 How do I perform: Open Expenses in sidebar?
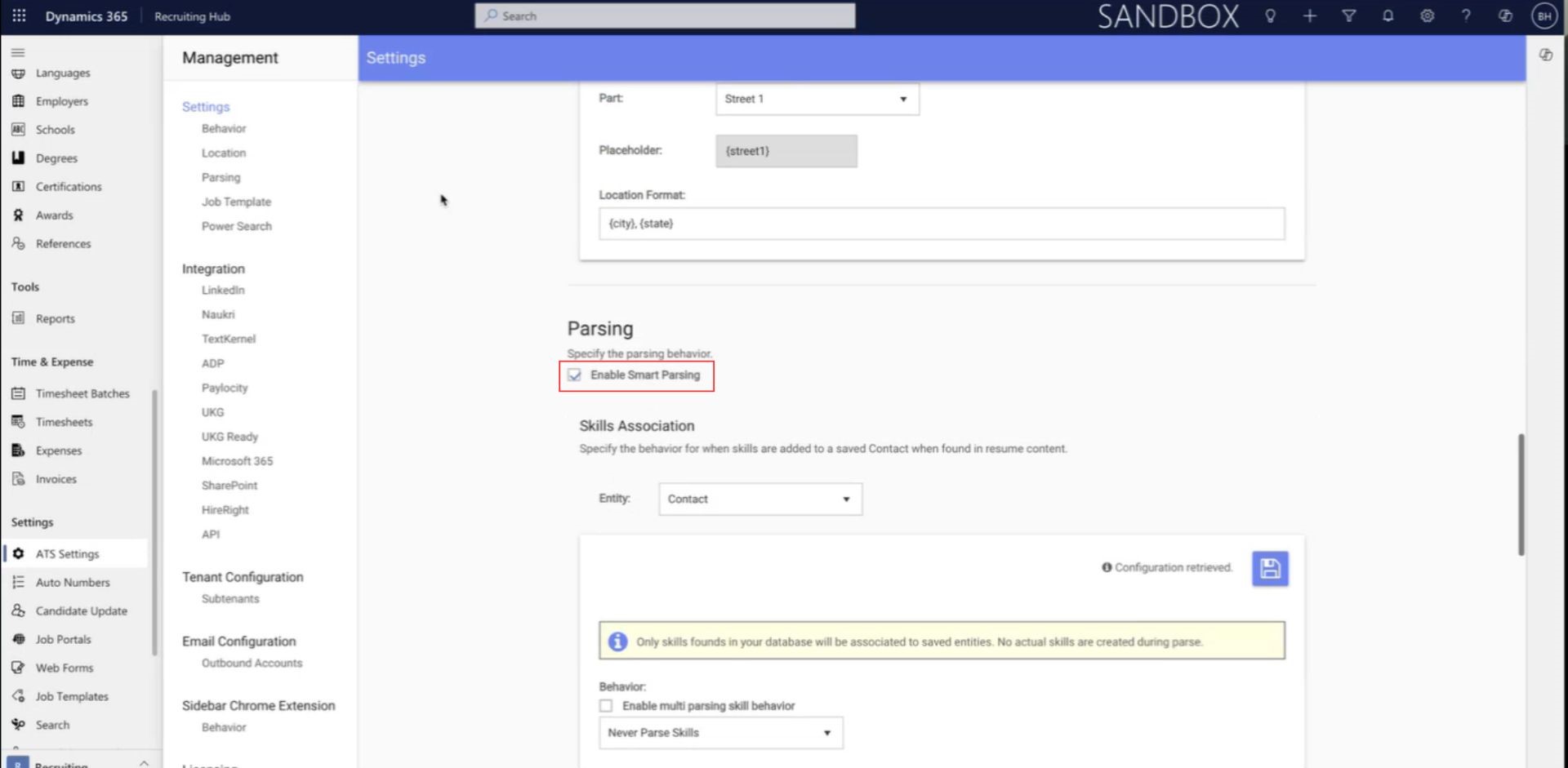point(58,451)
